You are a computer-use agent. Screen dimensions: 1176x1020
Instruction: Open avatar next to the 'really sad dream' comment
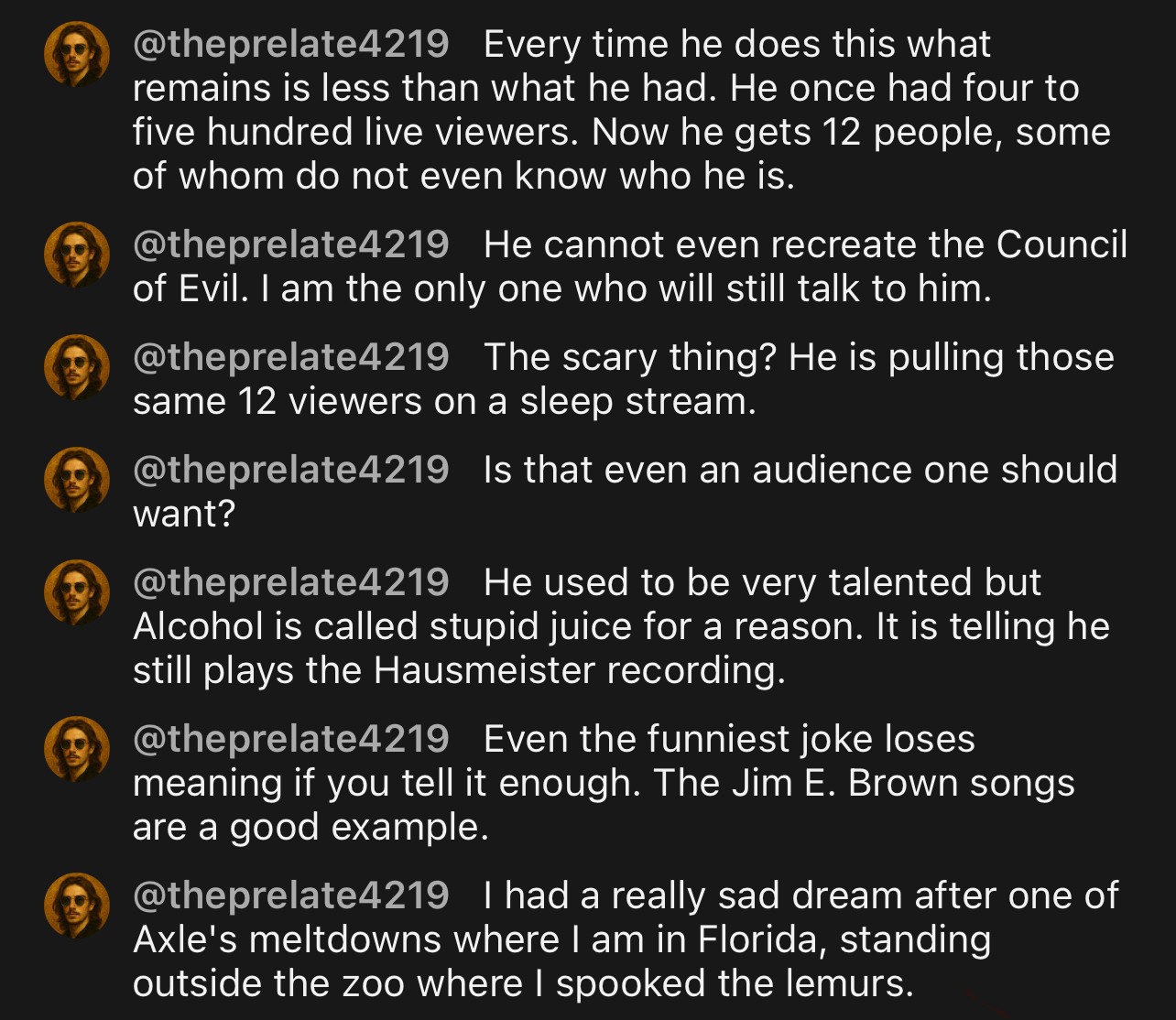pos(77,906)
